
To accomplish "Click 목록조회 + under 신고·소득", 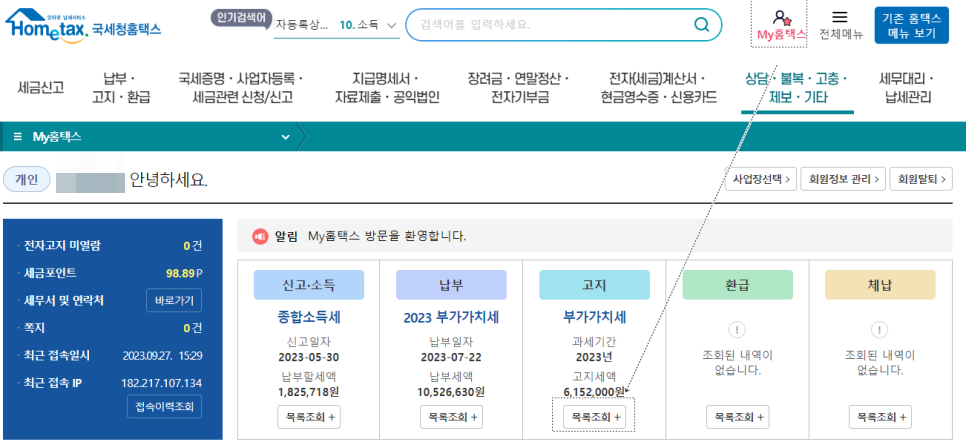I will [309, 417].
